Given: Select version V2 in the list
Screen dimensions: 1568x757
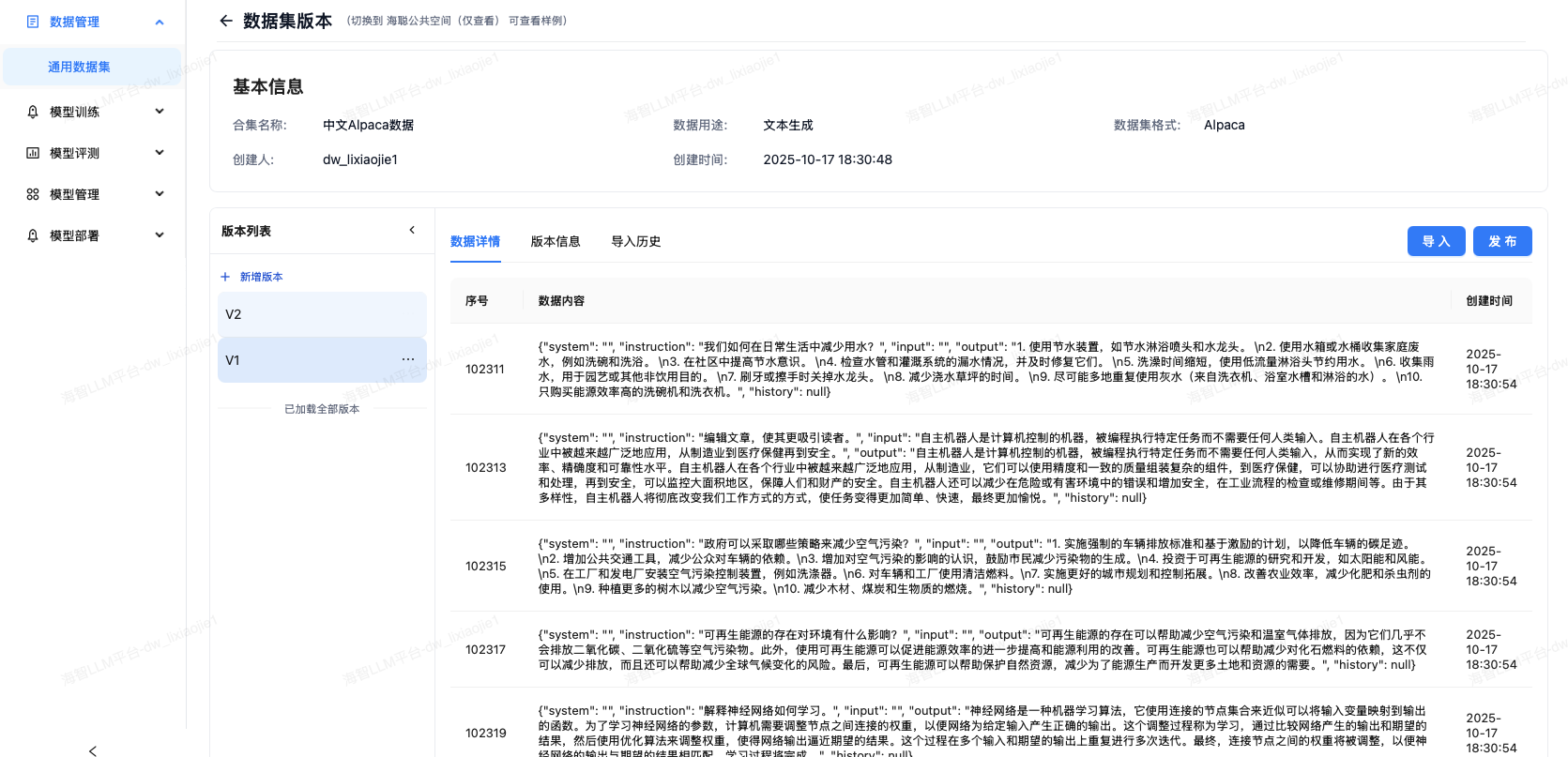Looking at the screenshot, I should coord(321,314).
